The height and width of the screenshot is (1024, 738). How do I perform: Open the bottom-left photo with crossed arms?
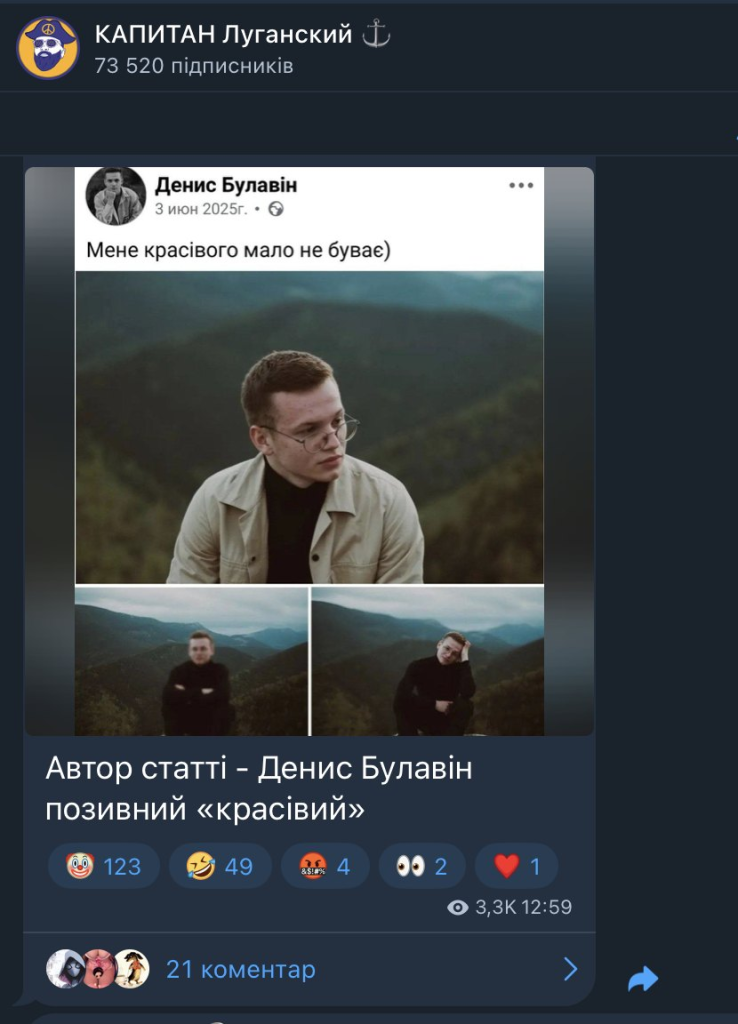point(192,661)
